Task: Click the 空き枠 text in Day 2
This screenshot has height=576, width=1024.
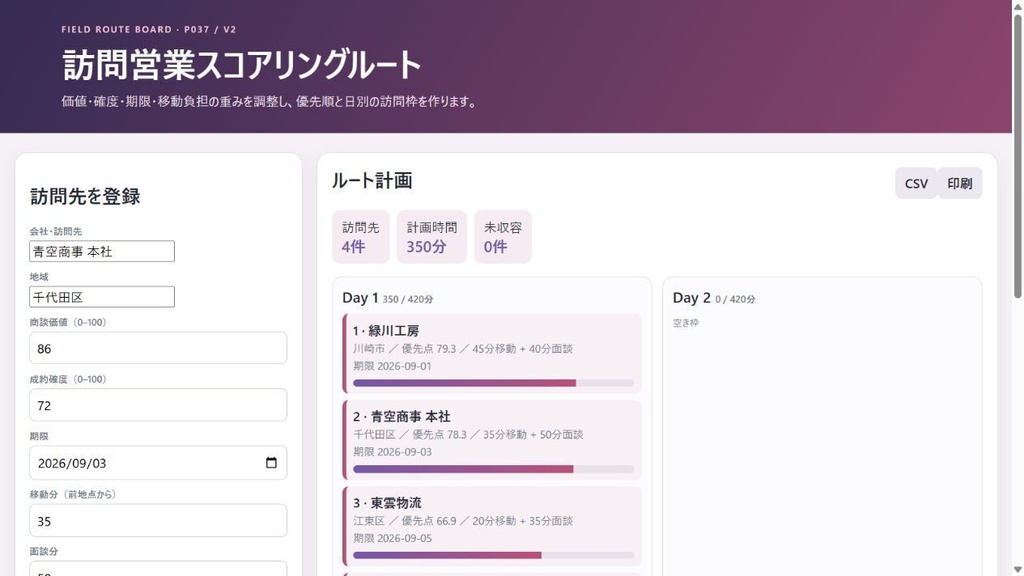Action: pos(686,323)
